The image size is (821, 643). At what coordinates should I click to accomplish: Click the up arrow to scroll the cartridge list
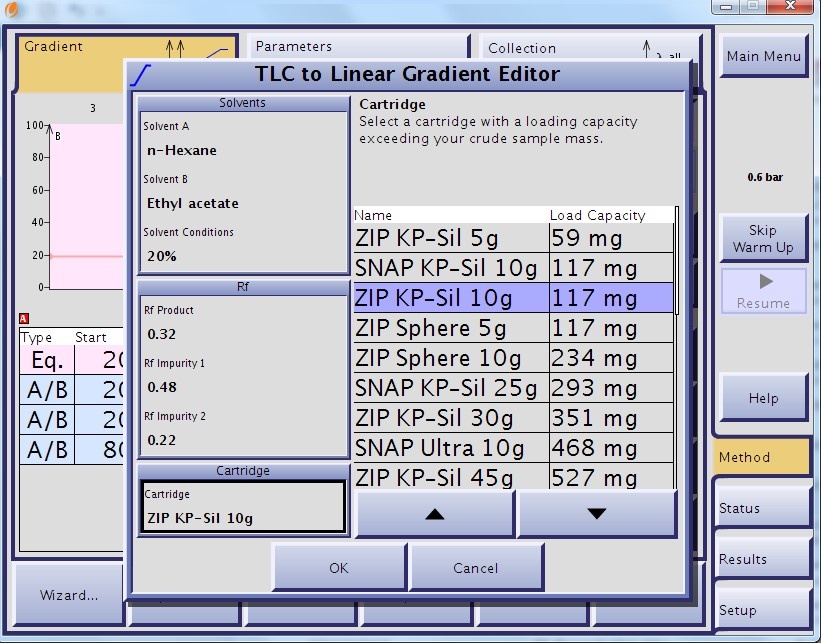tap(435, 514)
